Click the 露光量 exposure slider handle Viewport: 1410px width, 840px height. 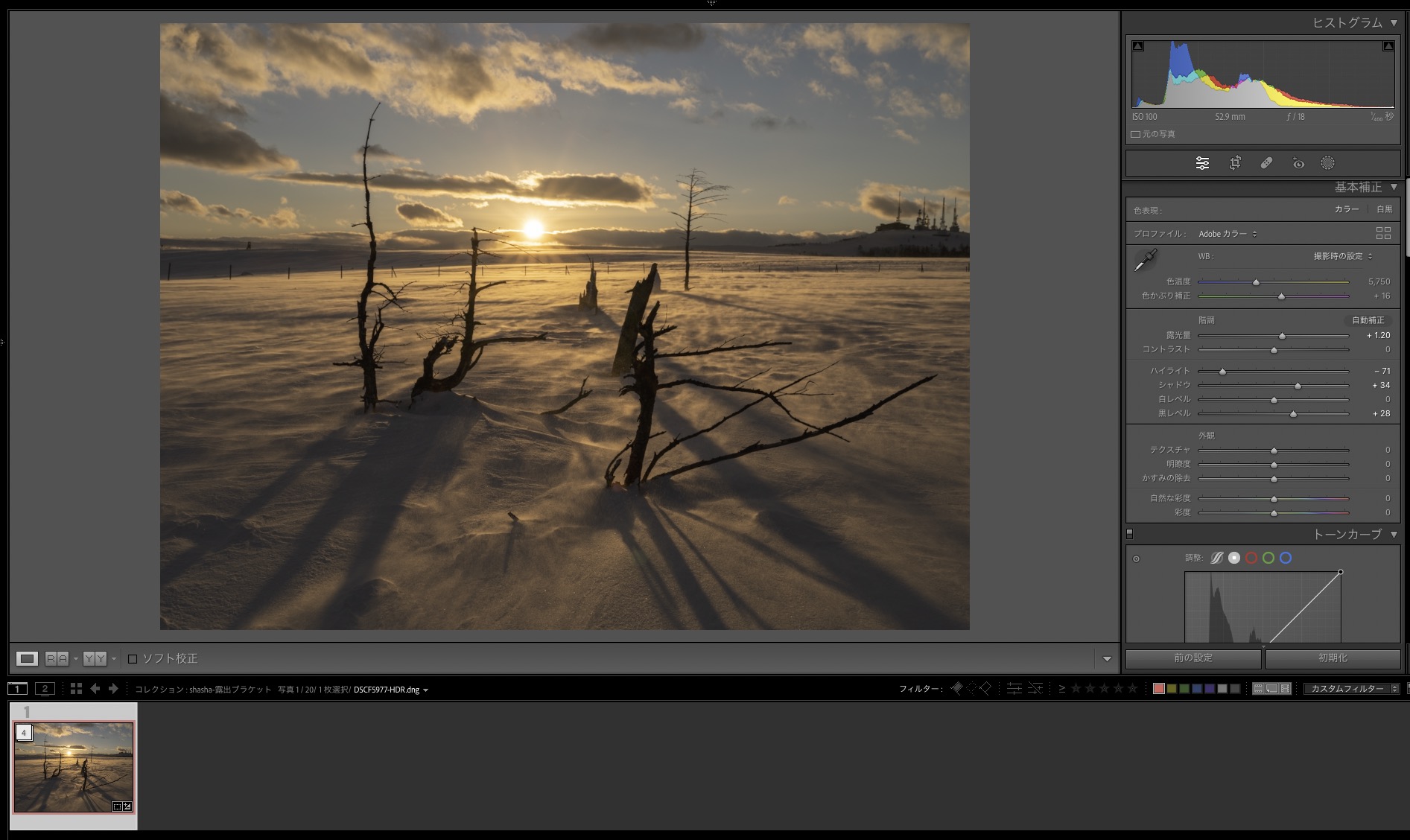click(1282, 336)
